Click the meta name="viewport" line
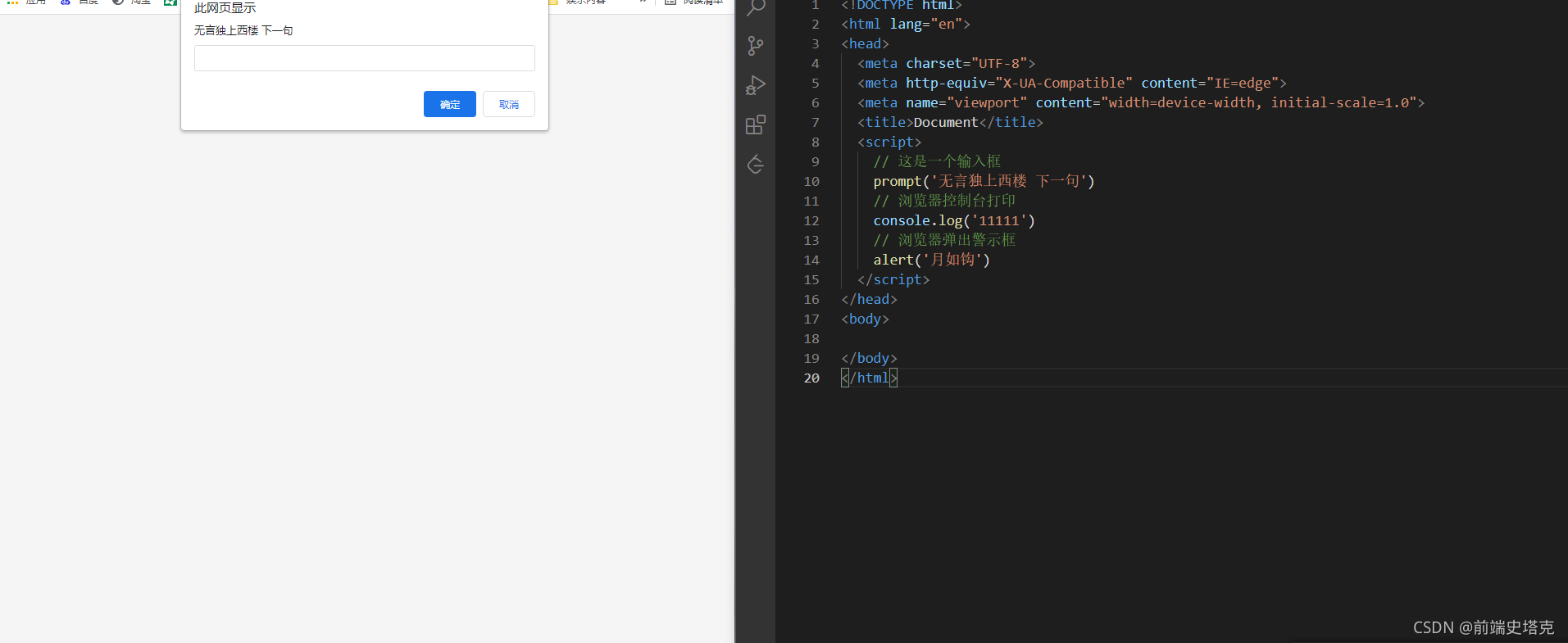1568x643 pixels. 1141,102
